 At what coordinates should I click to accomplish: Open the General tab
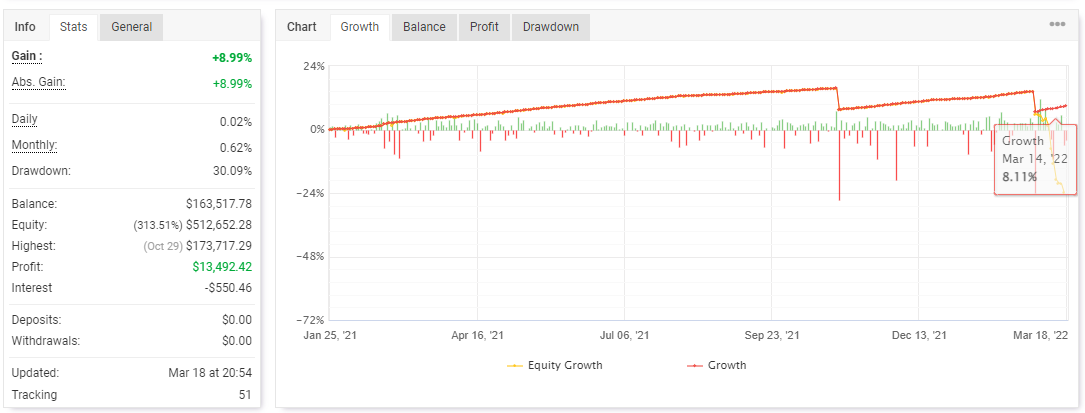click(131, 27)
